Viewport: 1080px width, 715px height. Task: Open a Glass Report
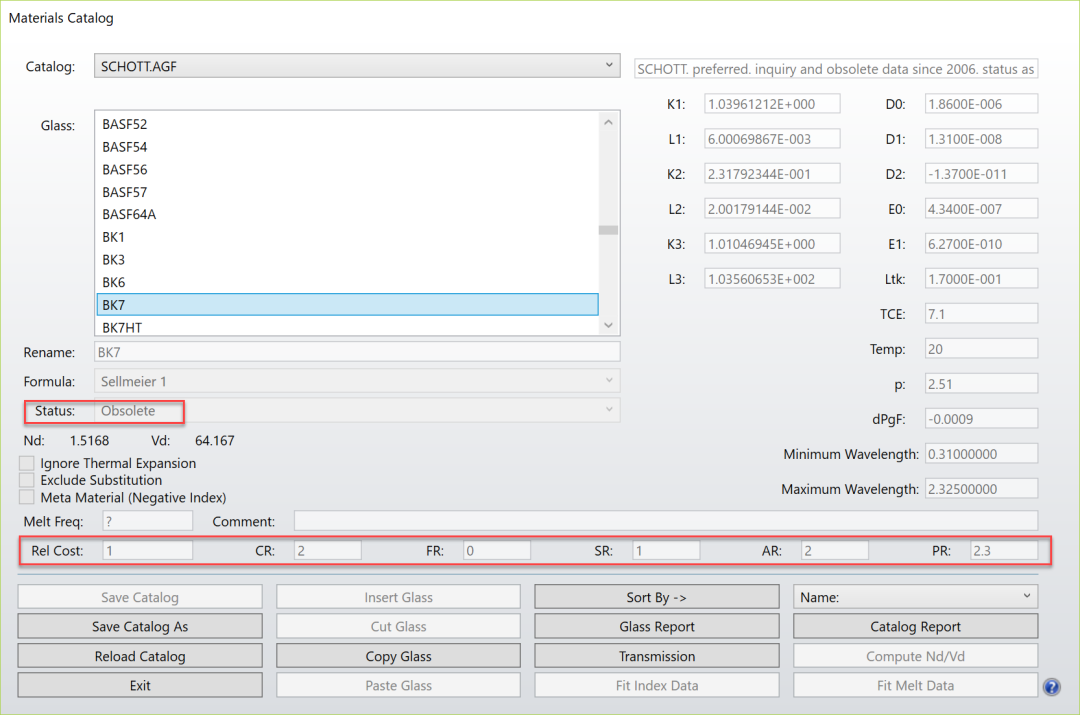(656, 626)
